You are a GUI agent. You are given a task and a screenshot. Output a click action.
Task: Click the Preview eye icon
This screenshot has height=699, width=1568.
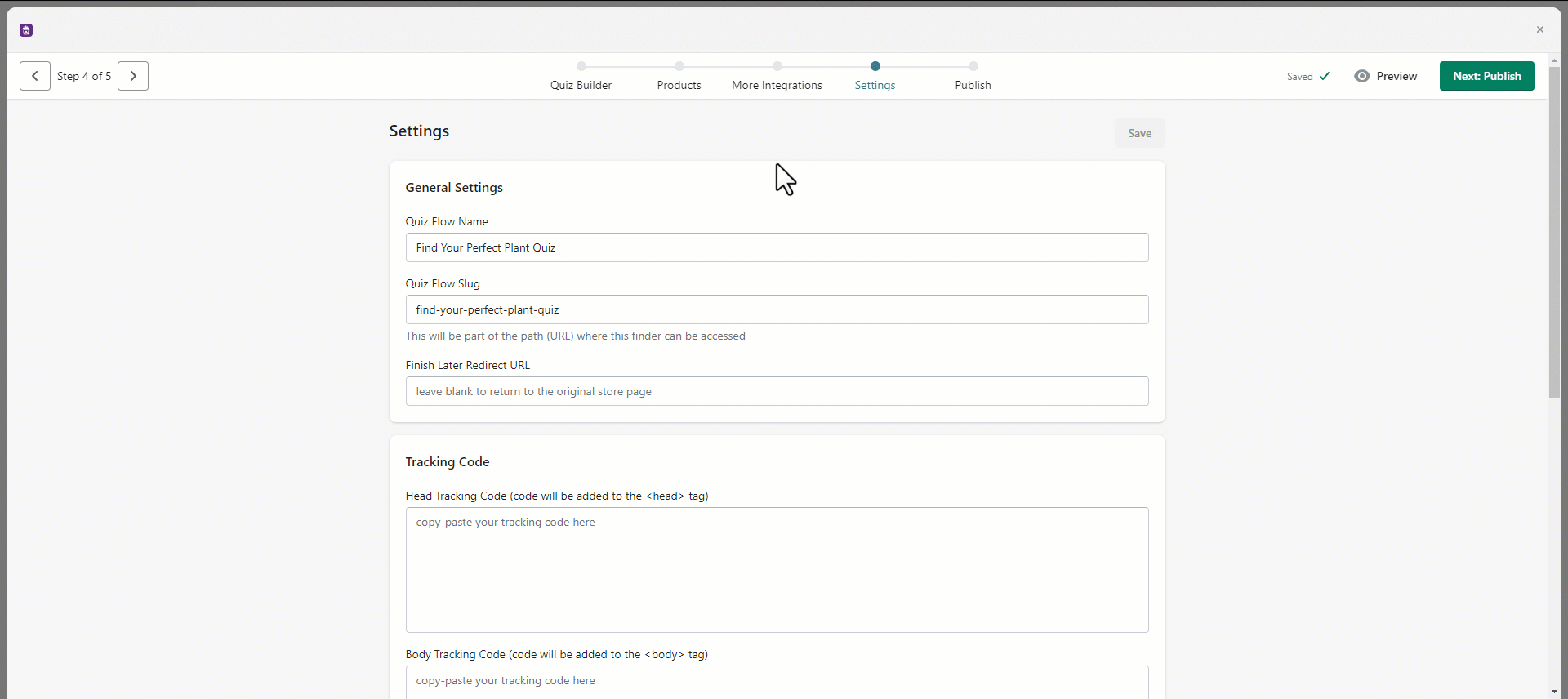pyautogui.click(x=1362, y=76)
